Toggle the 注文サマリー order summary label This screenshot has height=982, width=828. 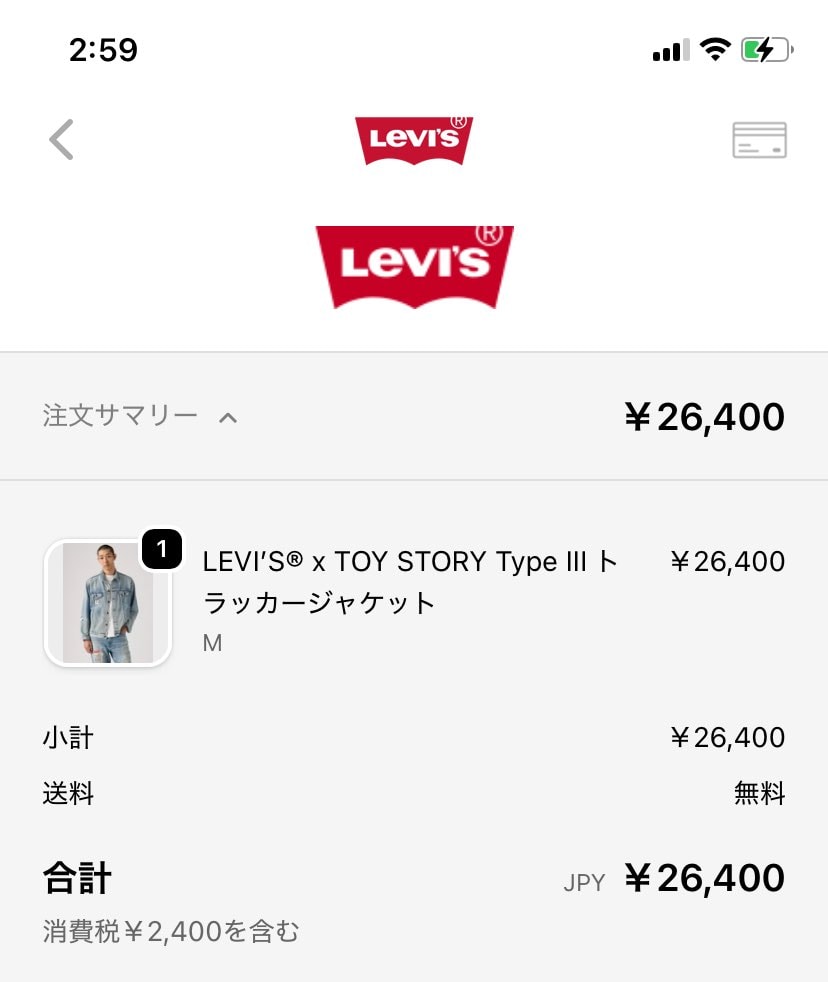(x=120, y=416)
